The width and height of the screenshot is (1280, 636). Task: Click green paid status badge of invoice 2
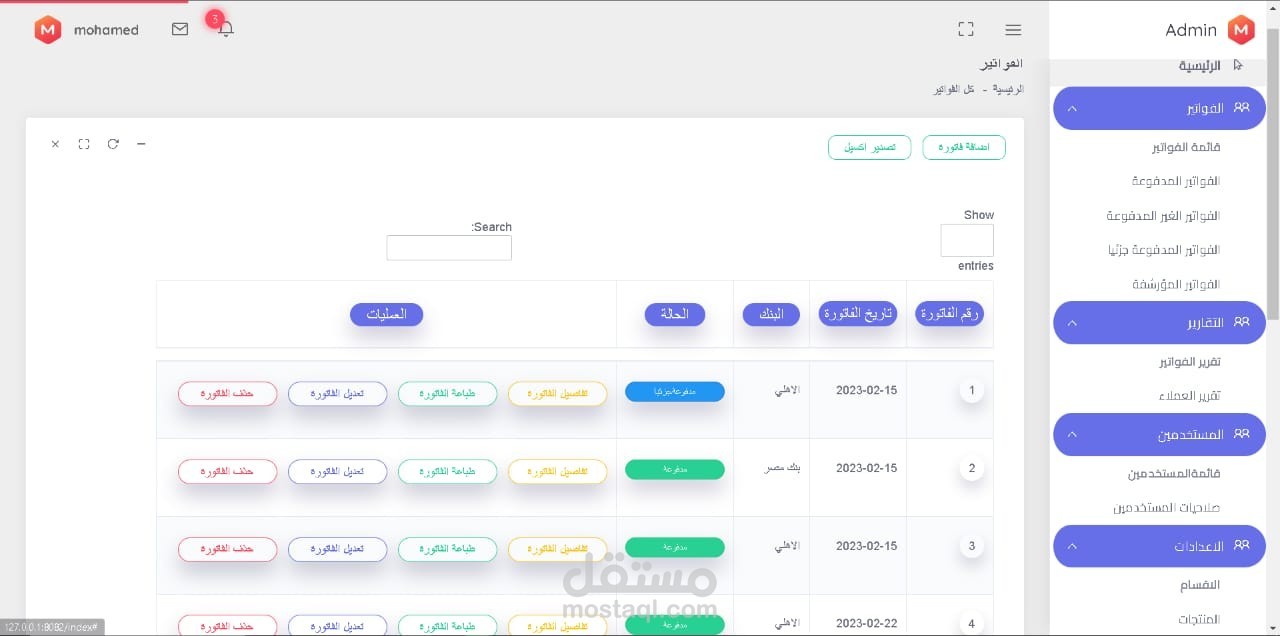pyautogui.click(x=675, y=469)
